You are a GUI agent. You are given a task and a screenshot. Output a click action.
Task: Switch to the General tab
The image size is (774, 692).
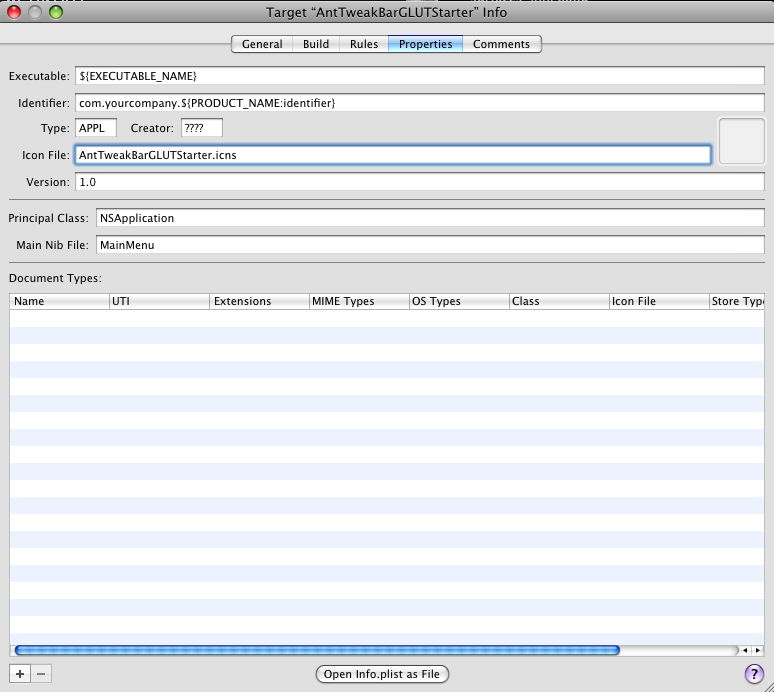coord(262,44)
